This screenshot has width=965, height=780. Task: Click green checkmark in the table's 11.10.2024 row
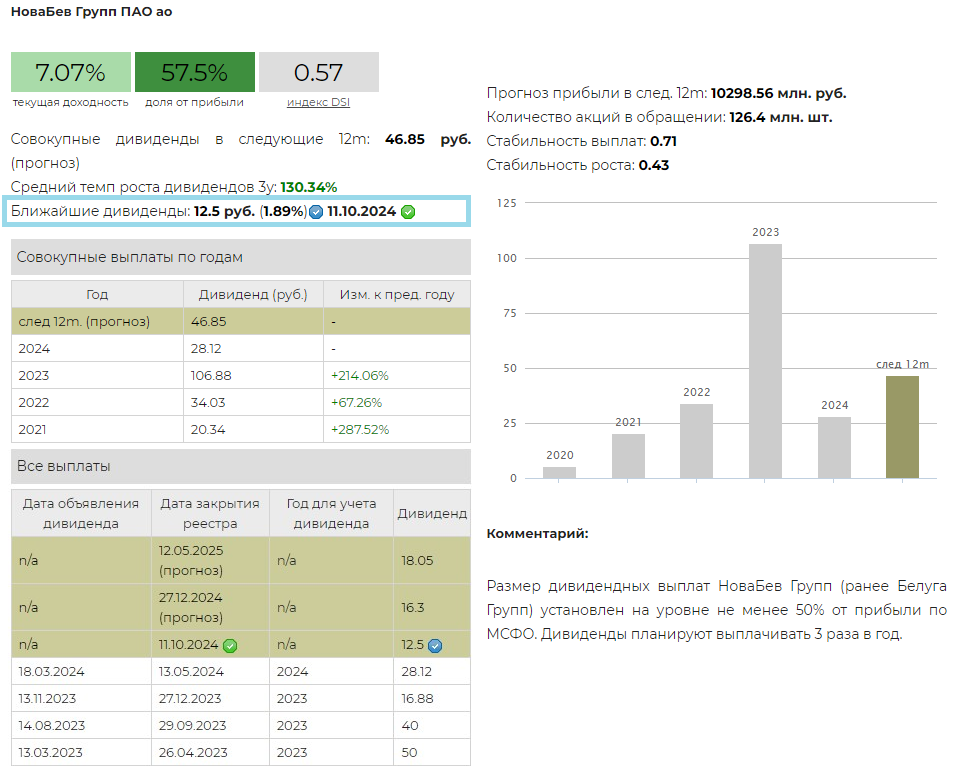tap(230, 645)
